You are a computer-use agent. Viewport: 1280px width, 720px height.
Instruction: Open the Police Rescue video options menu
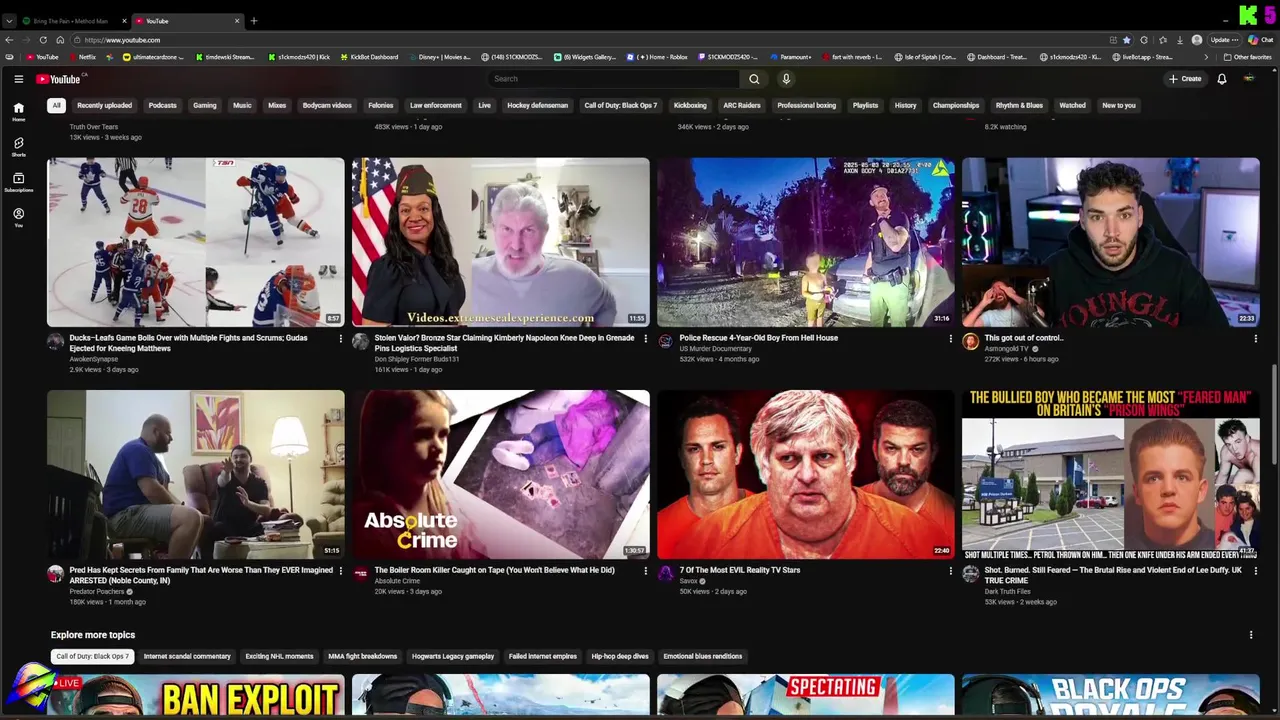(x=950, y=339)
